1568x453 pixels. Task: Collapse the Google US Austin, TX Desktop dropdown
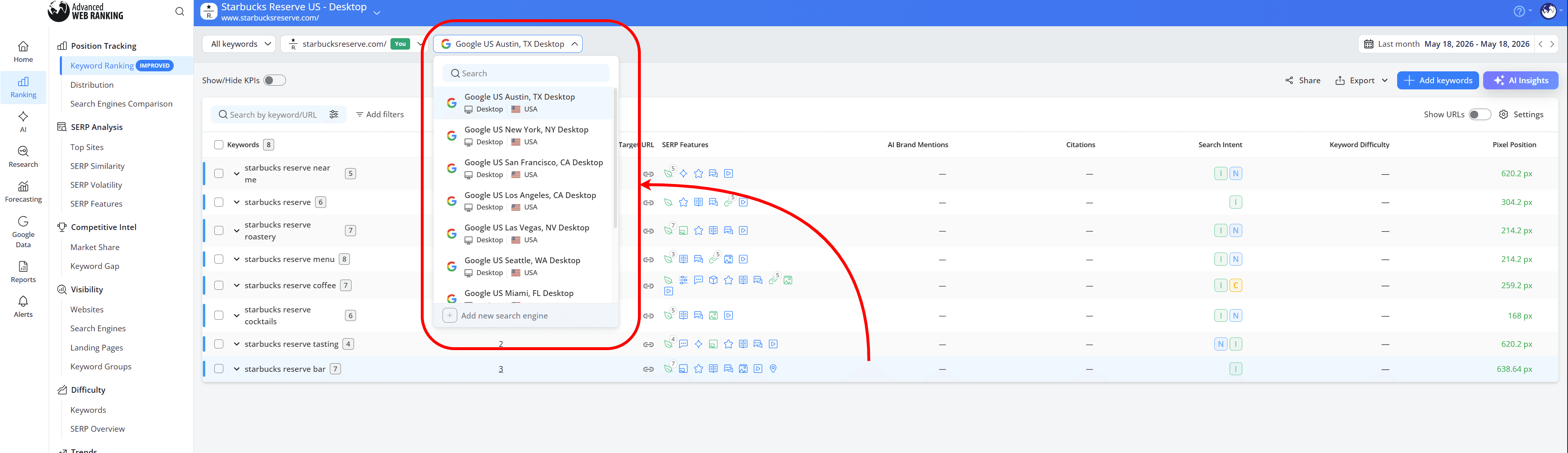(508, 44)
